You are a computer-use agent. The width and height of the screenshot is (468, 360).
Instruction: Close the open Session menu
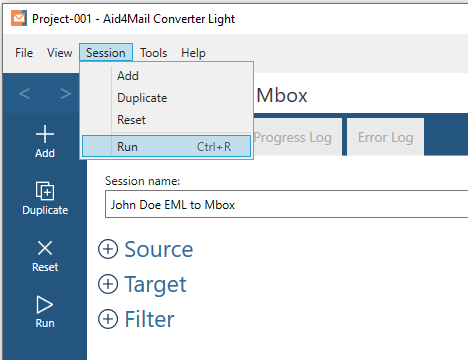point(106,52)
